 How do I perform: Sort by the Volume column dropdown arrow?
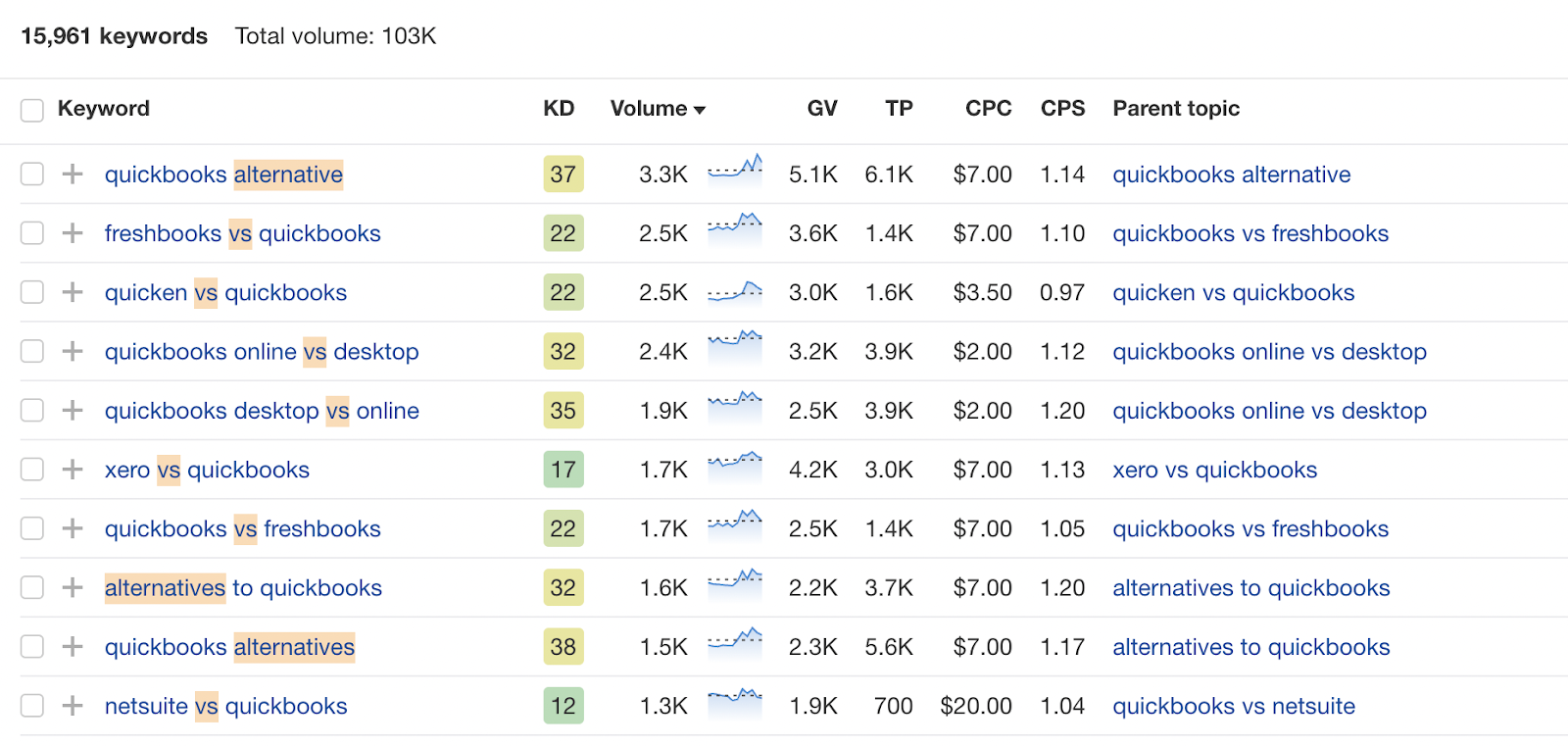click(700, 110)
